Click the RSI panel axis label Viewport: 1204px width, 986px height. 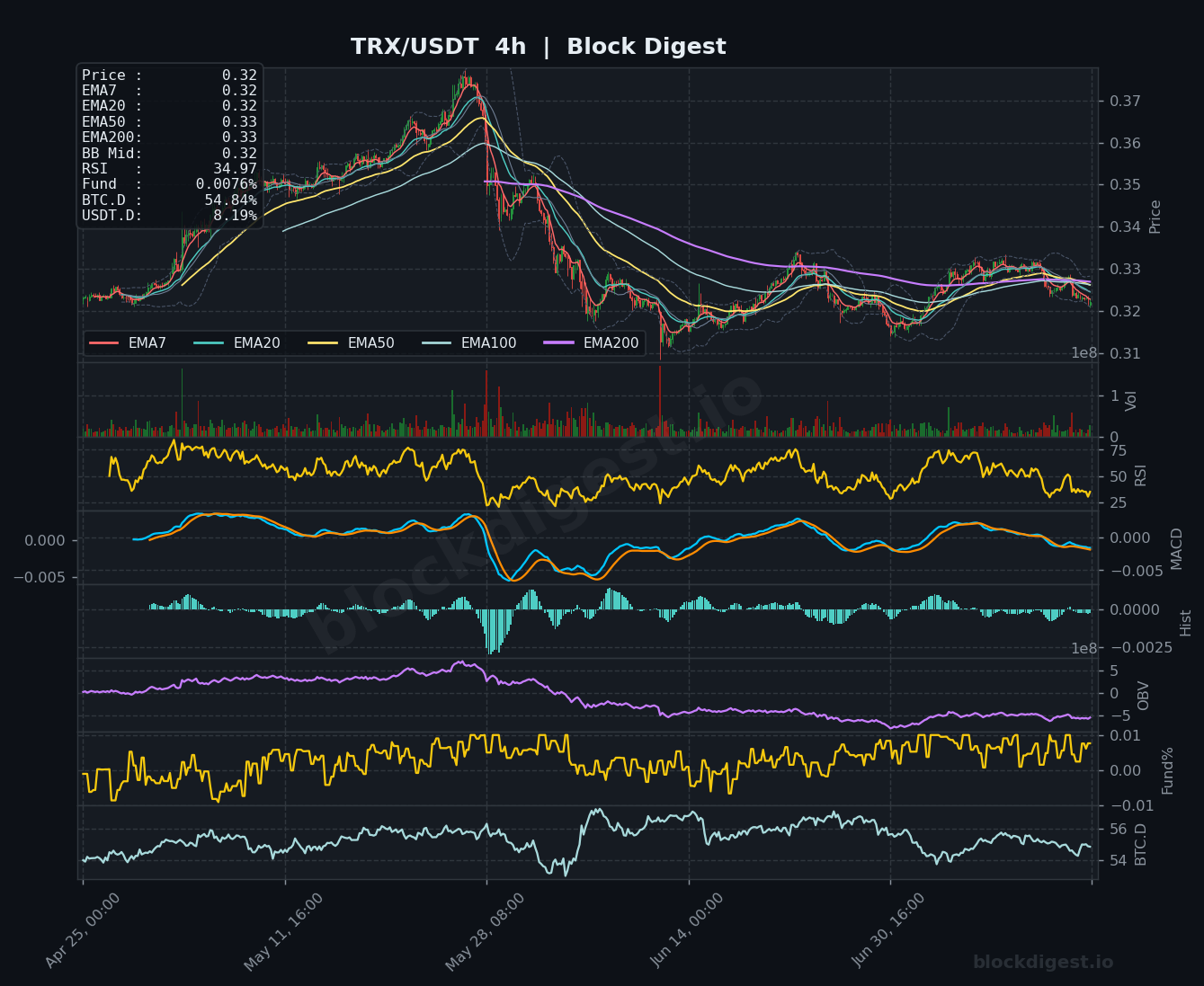[x=1140, y=475]
